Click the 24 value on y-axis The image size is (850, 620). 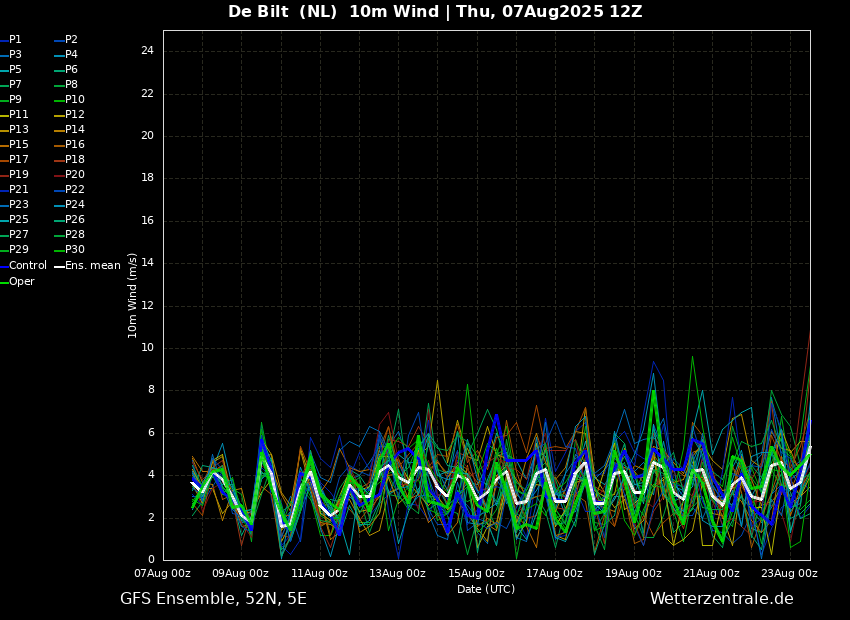click(x=147, y=51)
